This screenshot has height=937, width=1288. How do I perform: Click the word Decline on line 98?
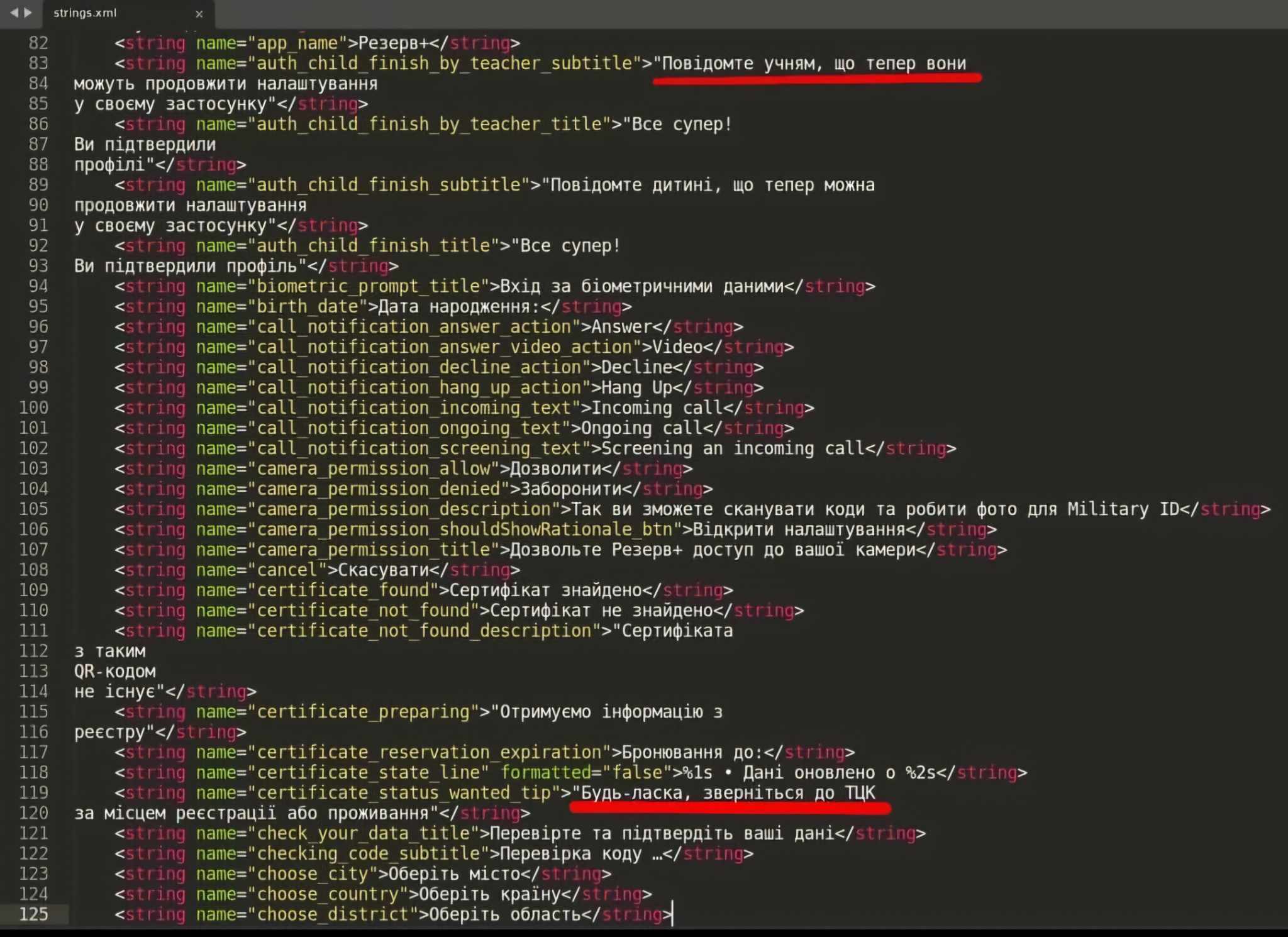[637, 367]
